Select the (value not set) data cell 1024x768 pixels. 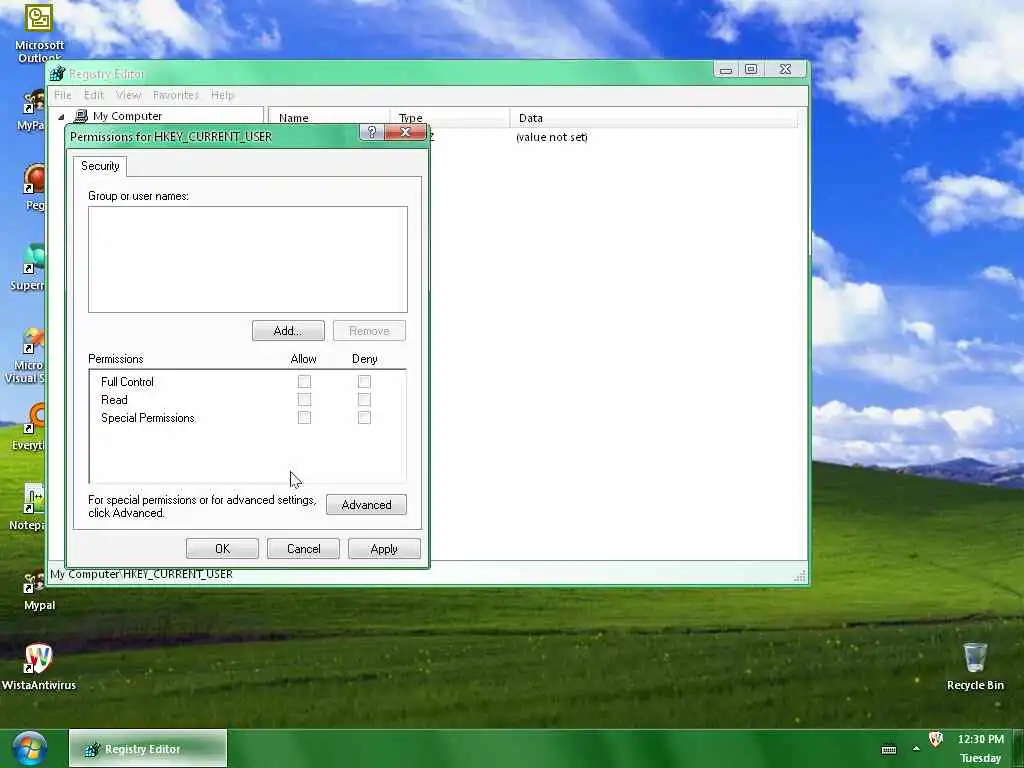[552, 137]
